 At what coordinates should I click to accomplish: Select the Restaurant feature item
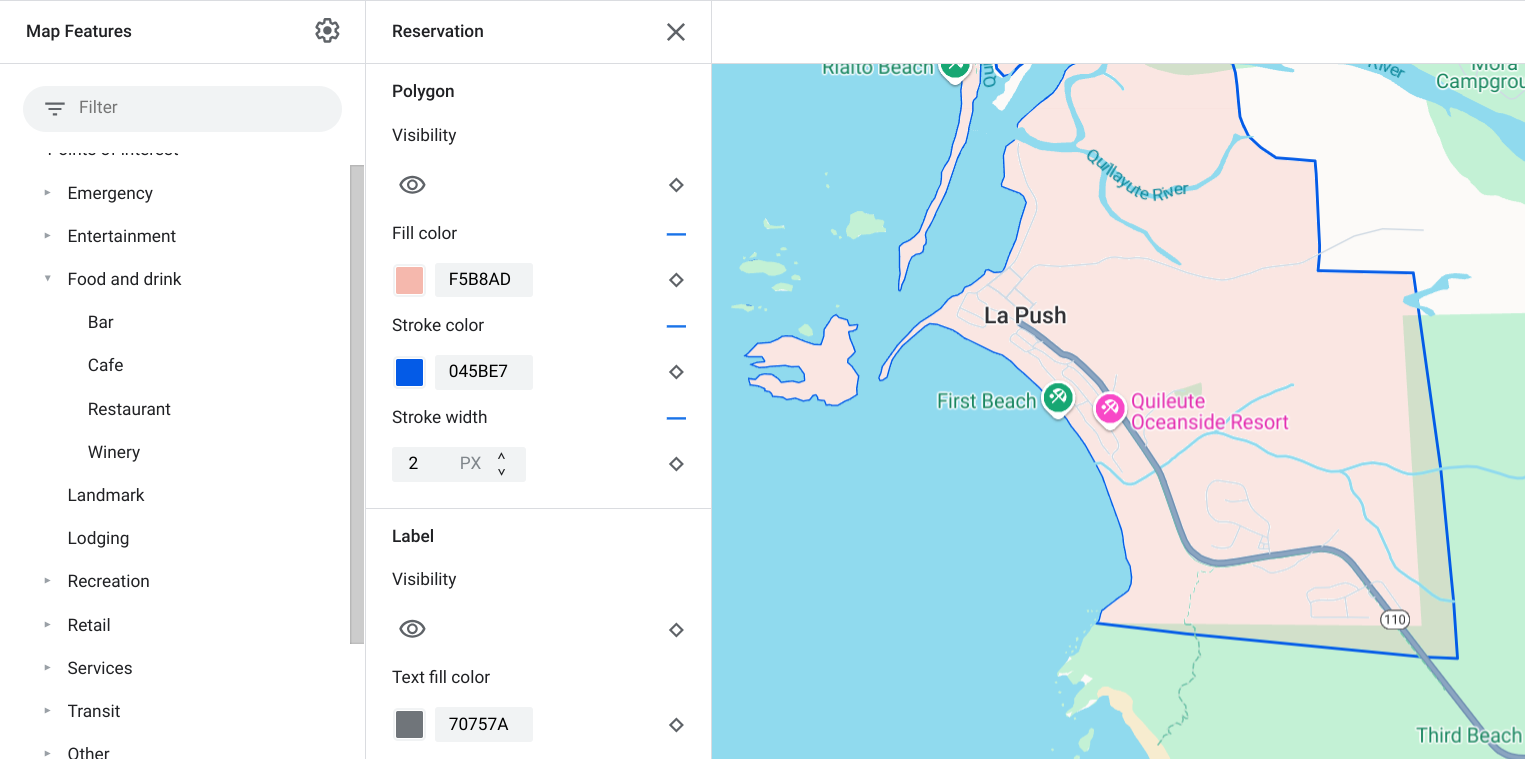pos(129,409)
